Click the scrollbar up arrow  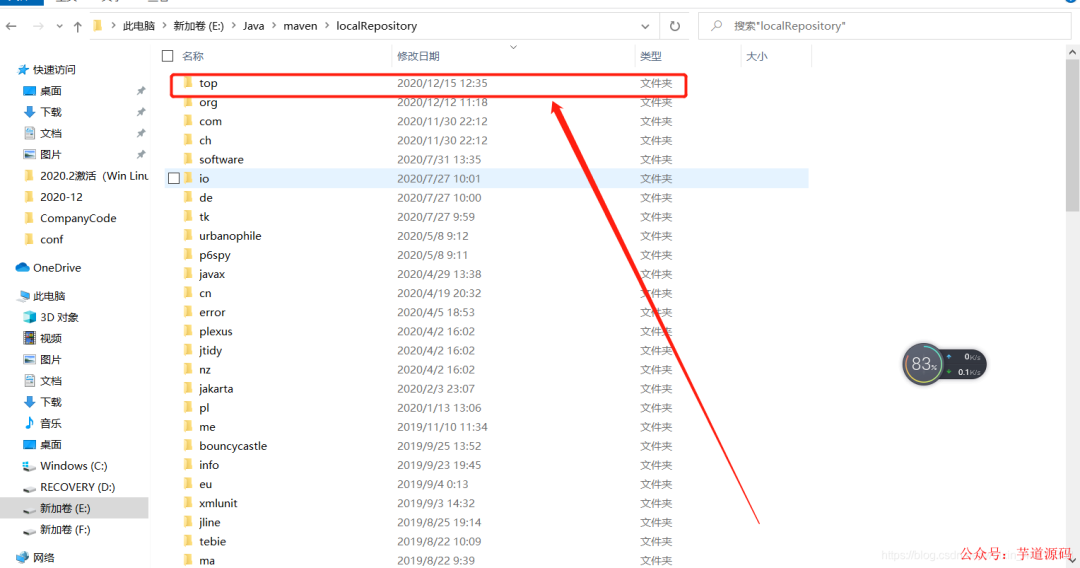click(1072, 52)
